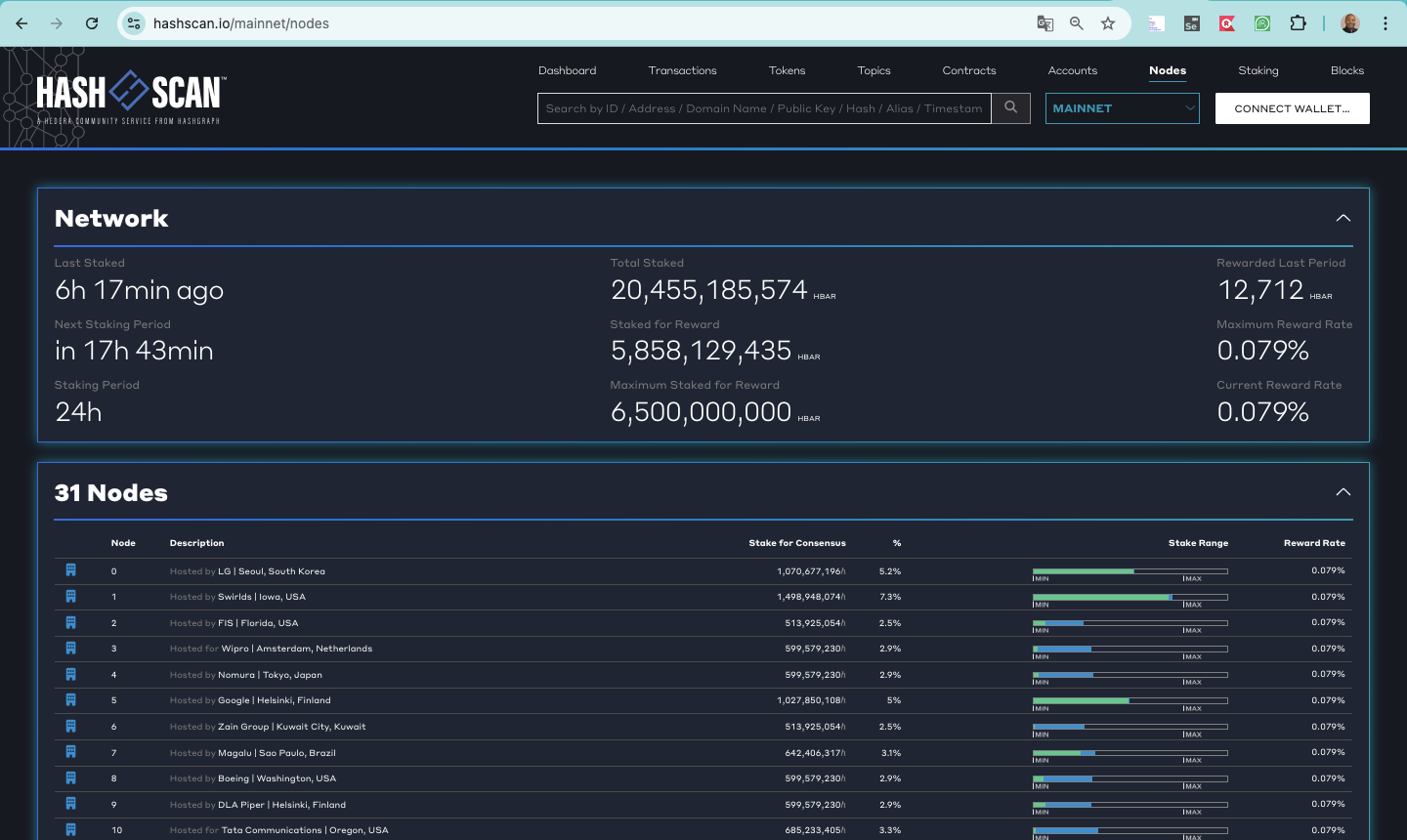Open node 1 Swirlds Iowa row
This screenshot has width=1407, height=840.
[703, 597]
